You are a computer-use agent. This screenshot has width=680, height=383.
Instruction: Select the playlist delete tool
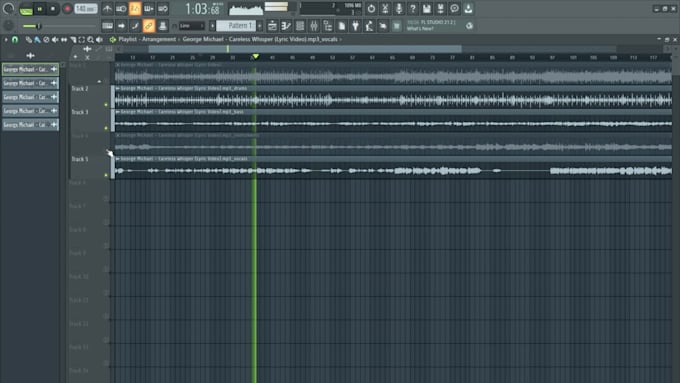click(46, 39)
